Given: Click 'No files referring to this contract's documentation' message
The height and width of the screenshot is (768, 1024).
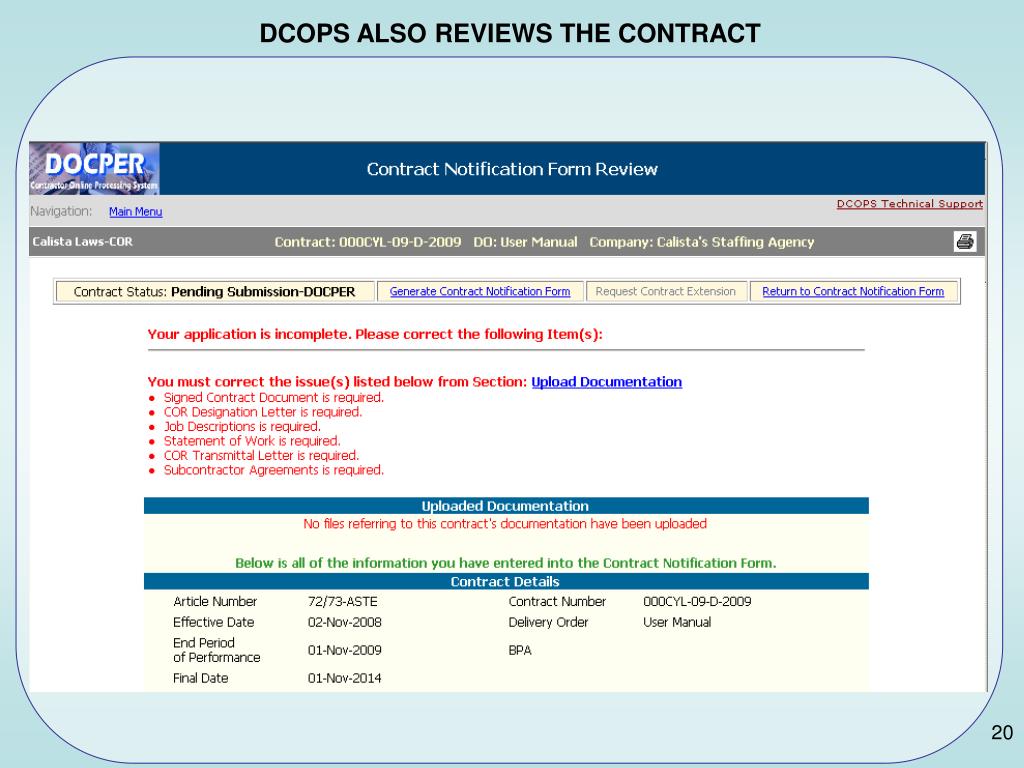Looking at the screenshot, I should (x=505, y=524).
